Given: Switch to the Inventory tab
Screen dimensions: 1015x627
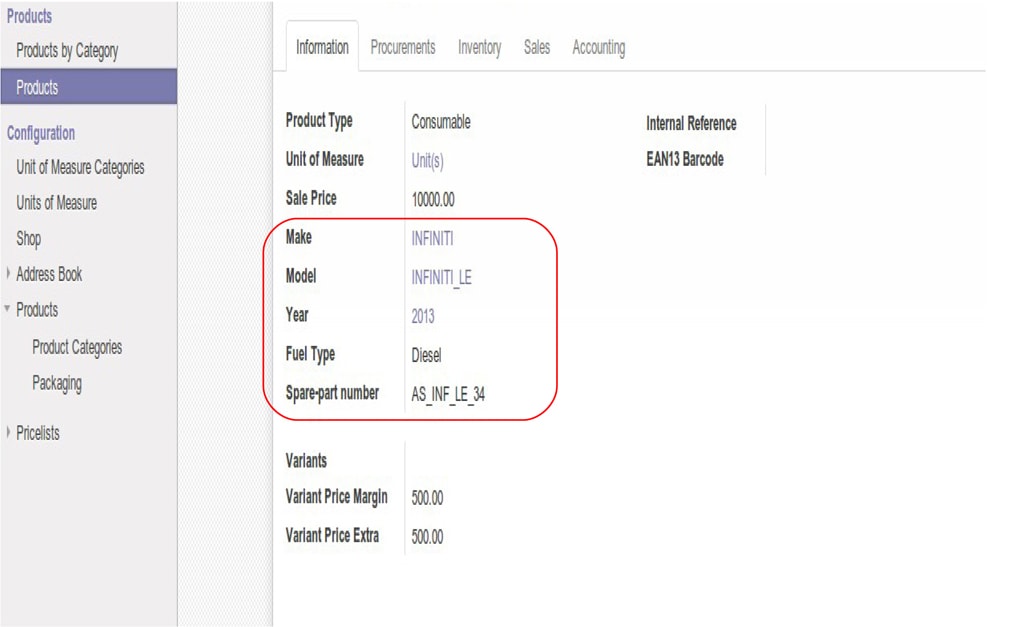Looking at the screenshot, I should click(480, 47).
